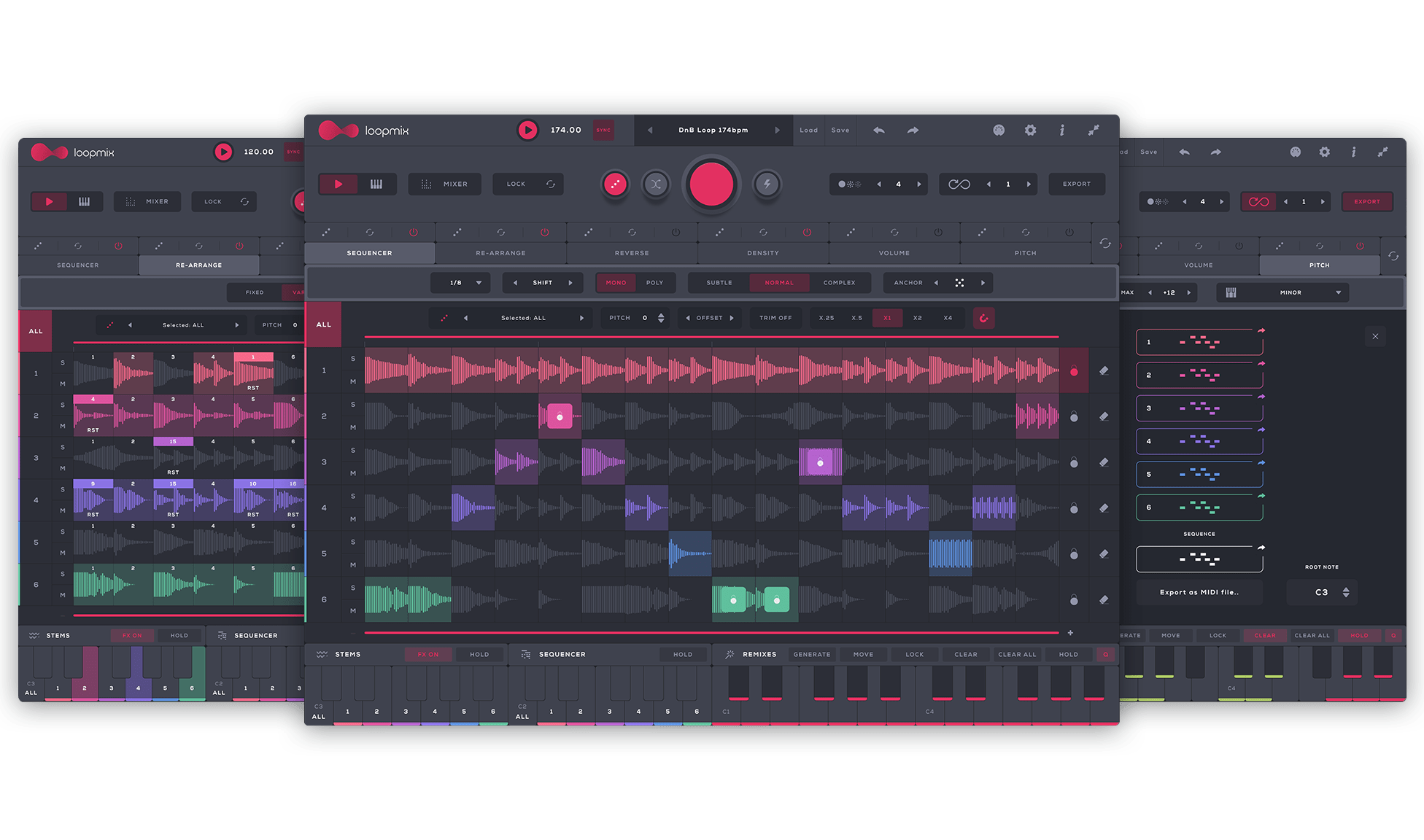Select X4 speed multiplier

click(948, 318)
